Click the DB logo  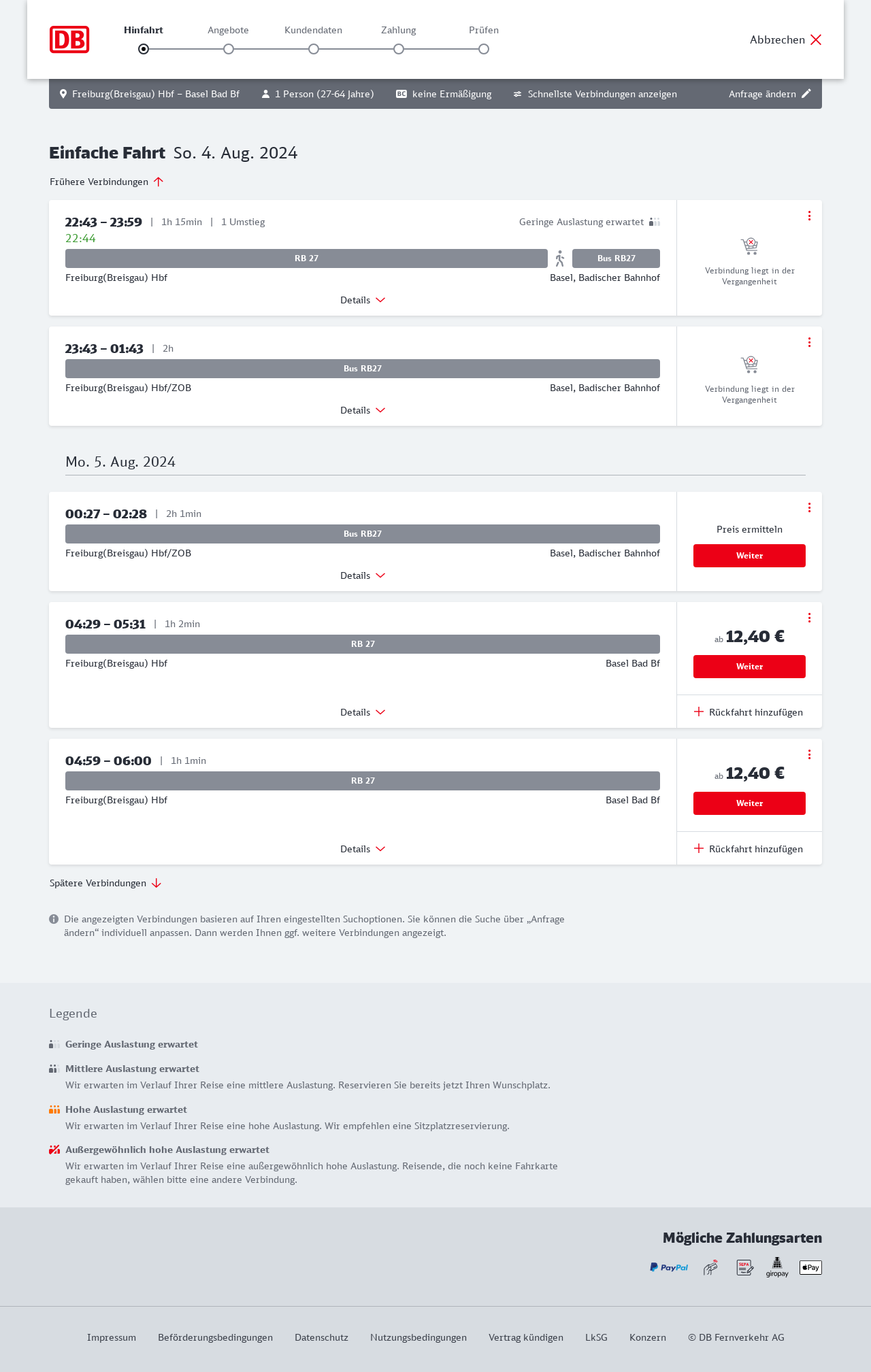click(x=69, y=39)
